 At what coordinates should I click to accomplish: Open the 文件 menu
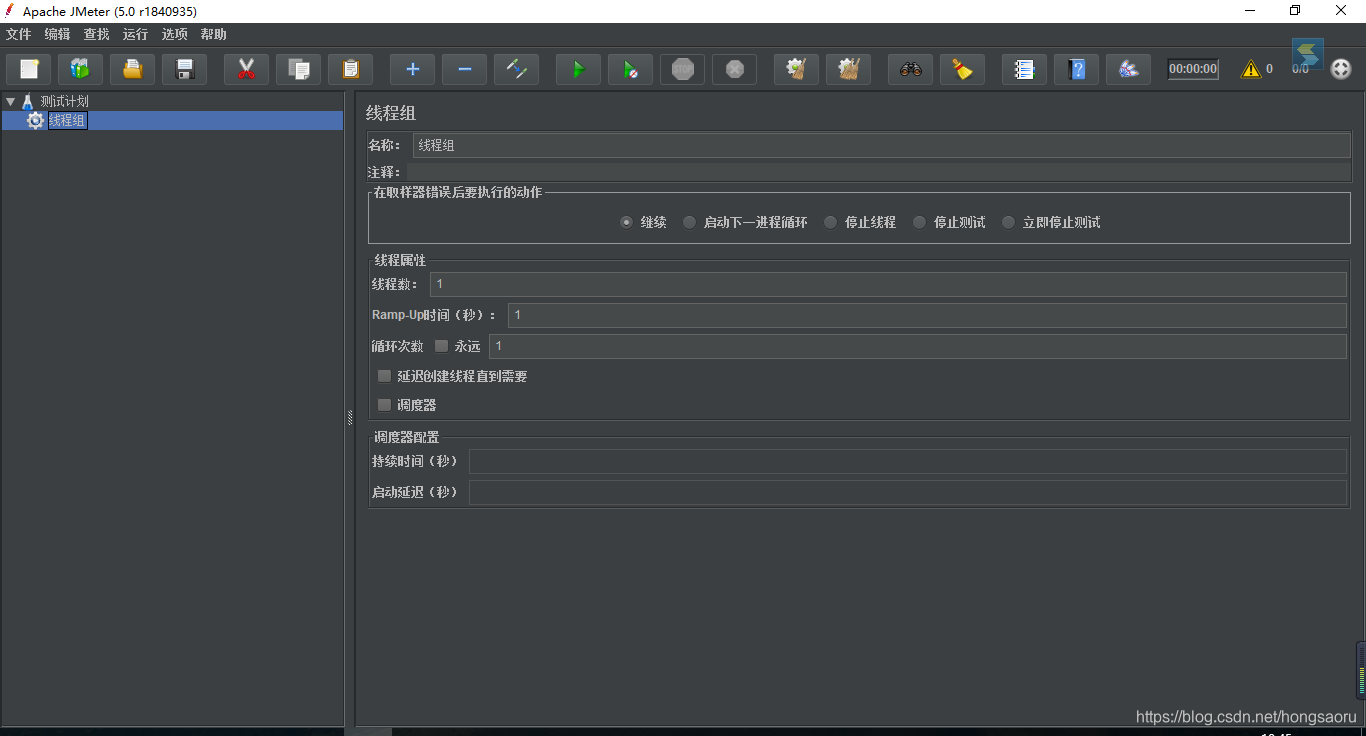pyautogui.click(x=19, y=34)
